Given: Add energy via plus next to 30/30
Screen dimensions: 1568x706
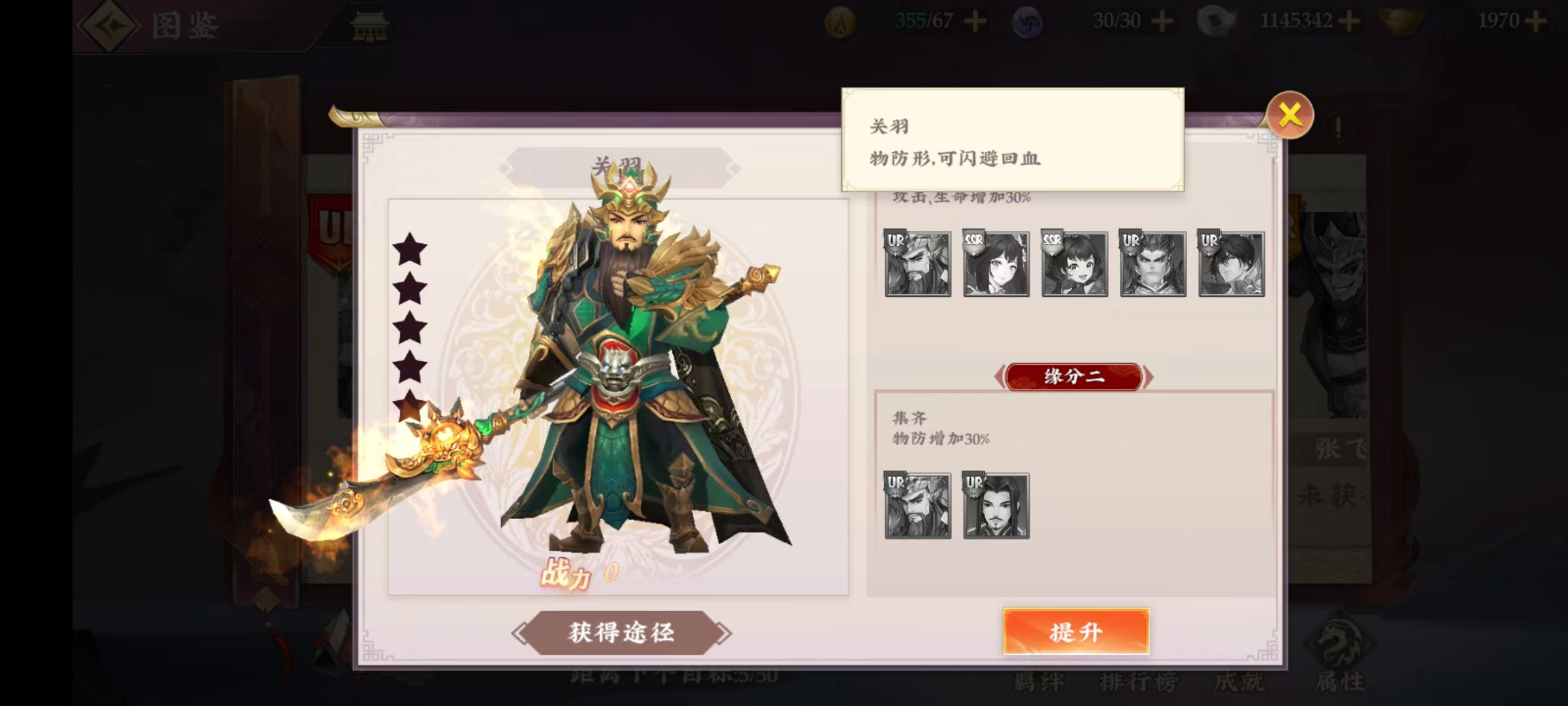Looking at the screenshot, I should tap(1162, 22).
